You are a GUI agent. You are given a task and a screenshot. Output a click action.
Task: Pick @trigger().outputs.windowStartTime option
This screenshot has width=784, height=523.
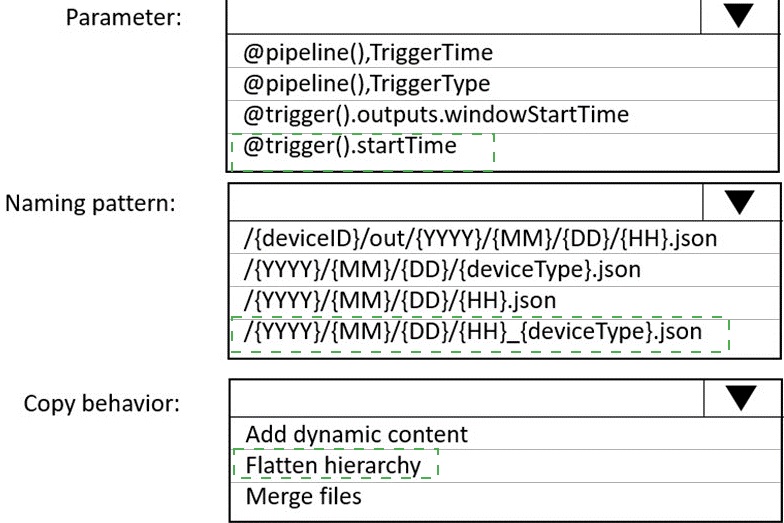pos(436,114)
